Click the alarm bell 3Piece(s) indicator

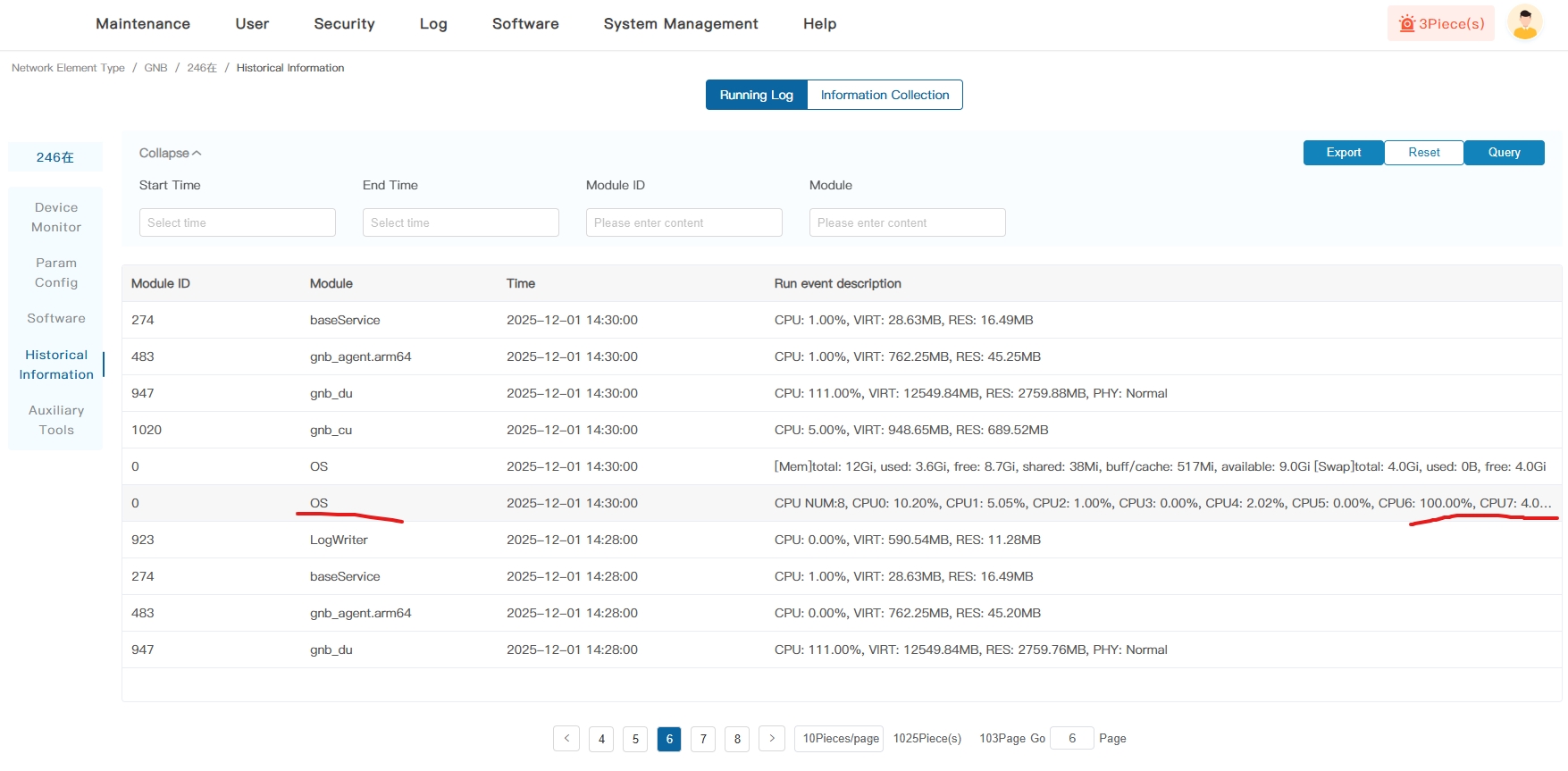coord(1440,24)
